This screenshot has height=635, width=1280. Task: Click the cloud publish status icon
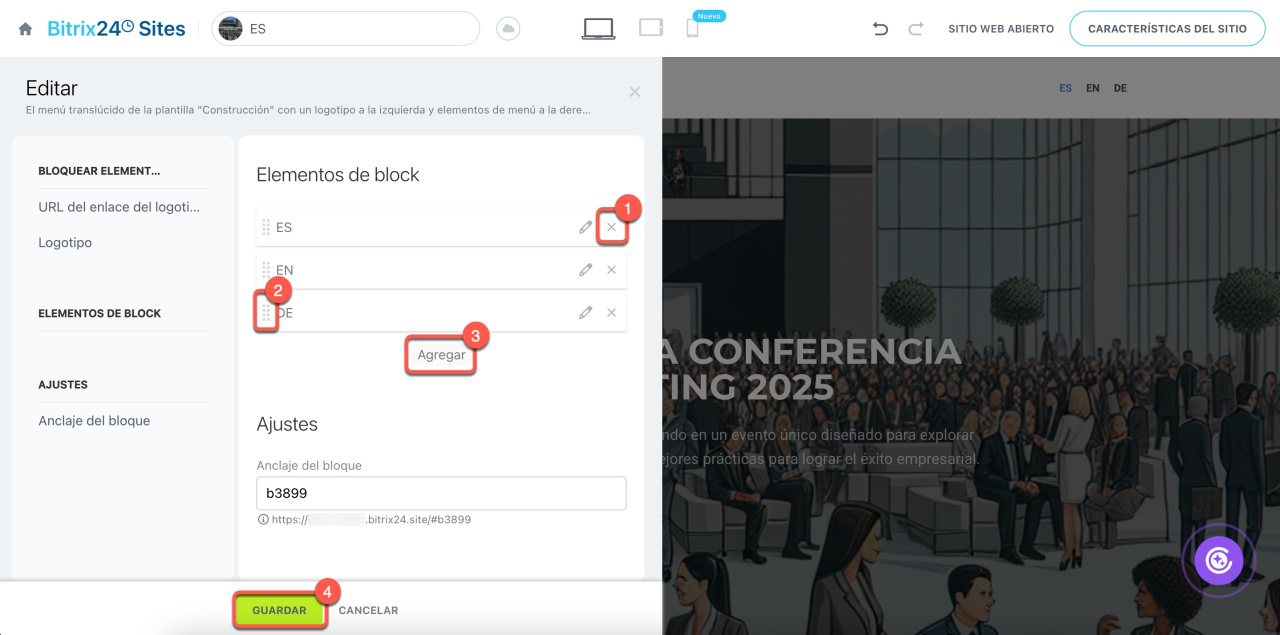pyautogui.click(x=508, y=29)
